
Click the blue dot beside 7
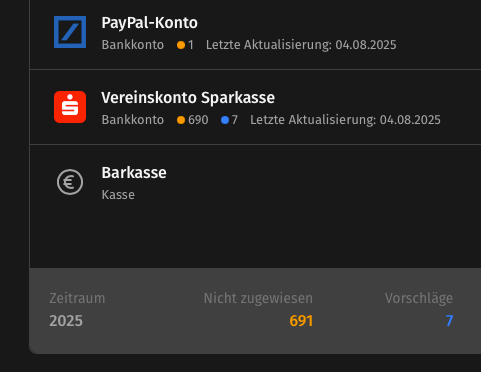(x=225, y=120)
